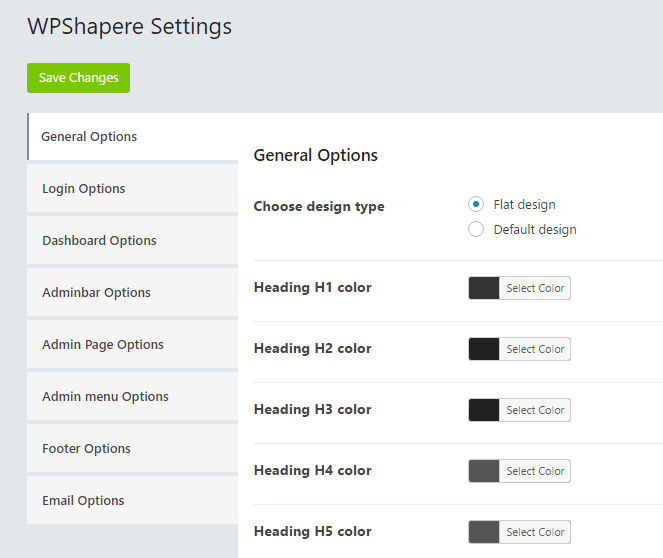Click the General Options section heading
Viewport: 663px width, 558px height.
[315, 156]
